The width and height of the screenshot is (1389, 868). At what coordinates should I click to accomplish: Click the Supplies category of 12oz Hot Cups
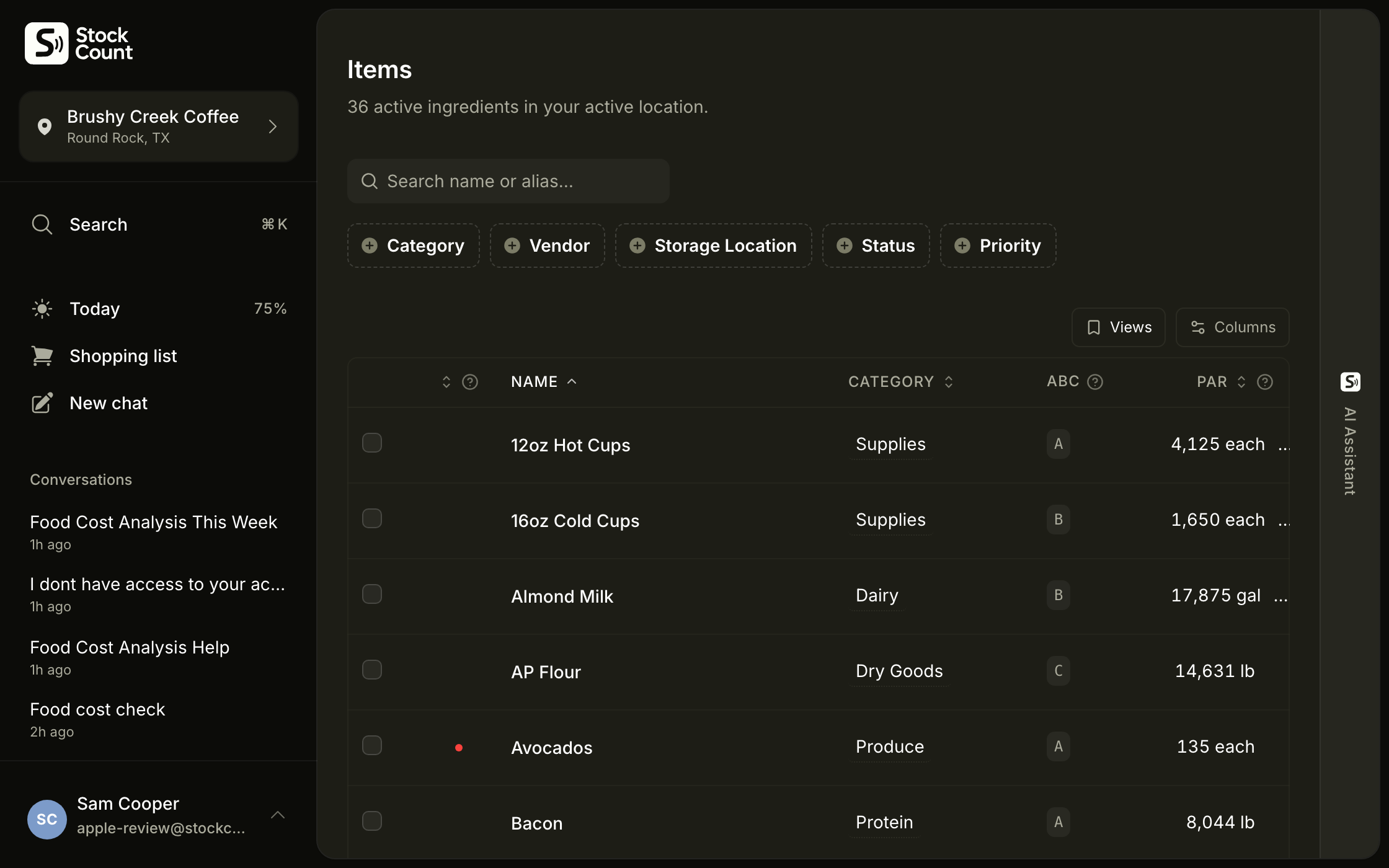coord(890,444)
